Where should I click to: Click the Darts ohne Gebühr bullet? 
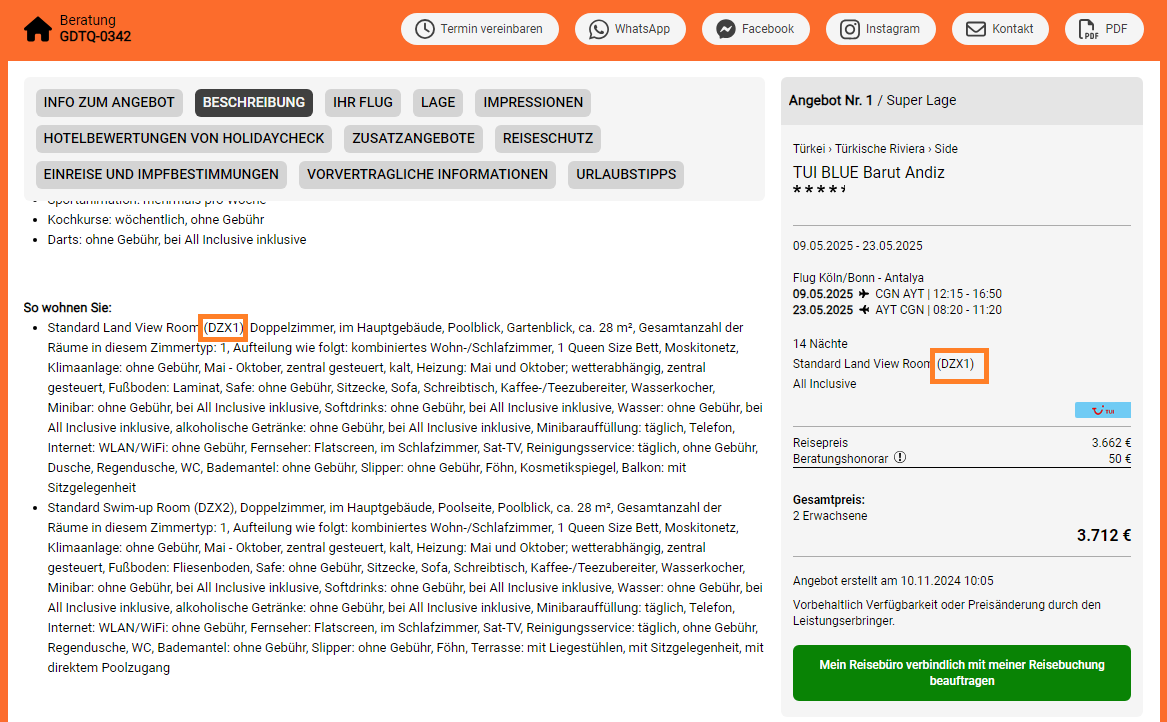(176, 240)
